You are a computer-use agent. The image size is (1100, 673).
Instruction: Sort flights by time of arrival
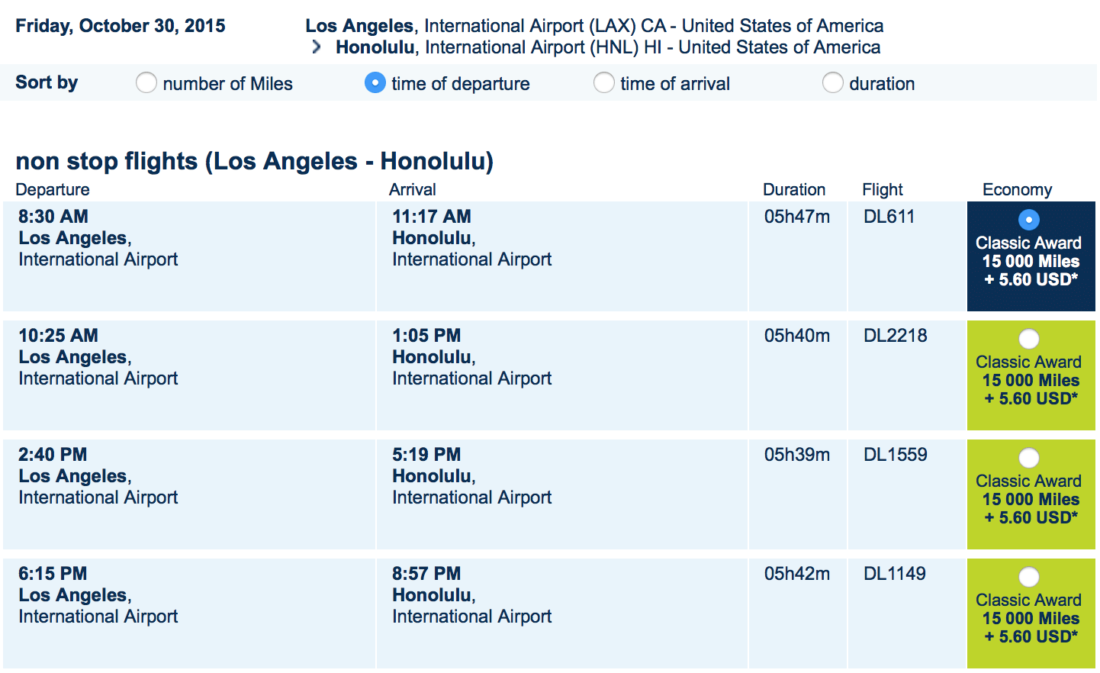click(x=604, y=84)
